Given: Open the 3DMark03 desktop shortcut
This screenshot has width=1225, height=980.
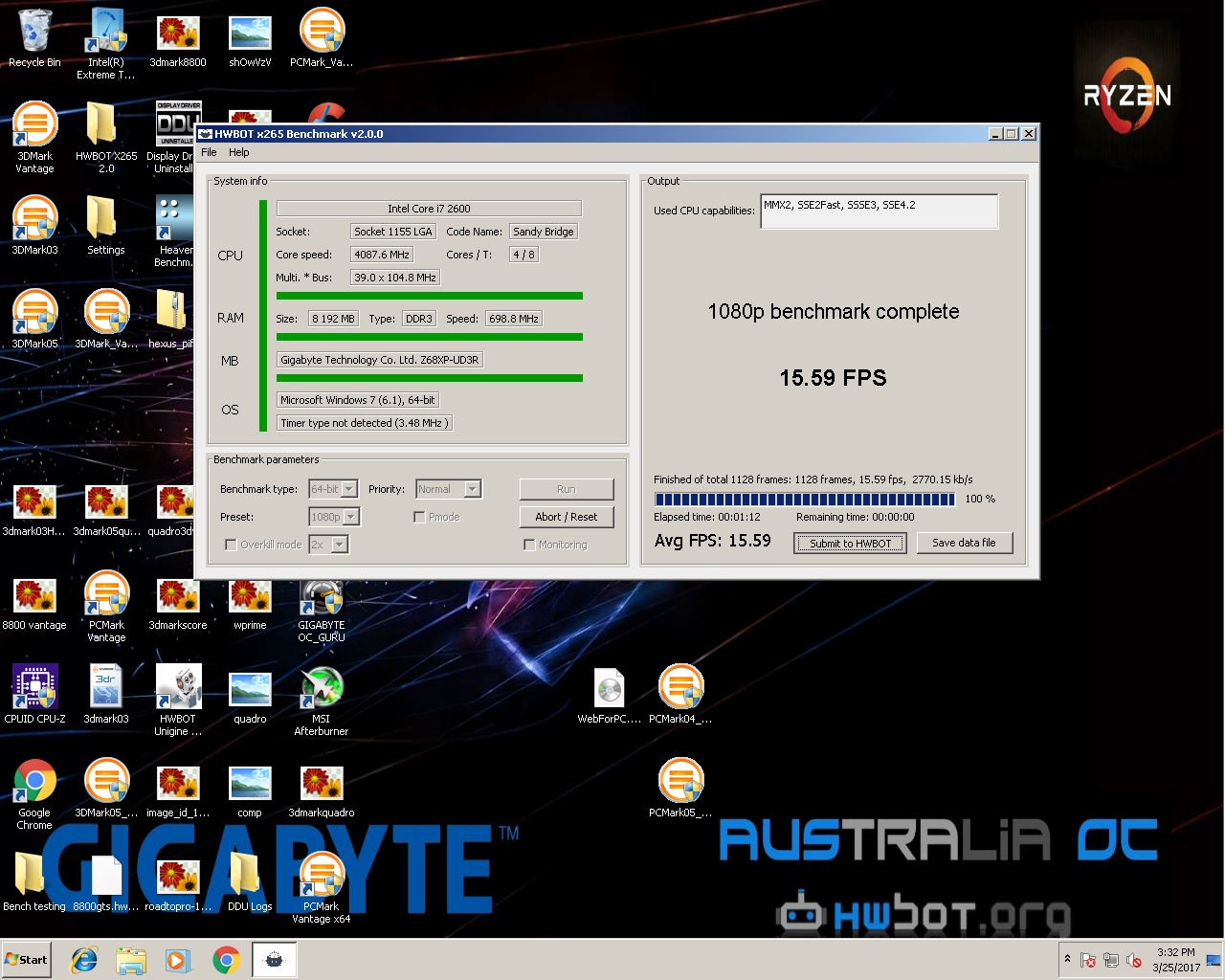Looking at the screenshot, I should [34, 226].
